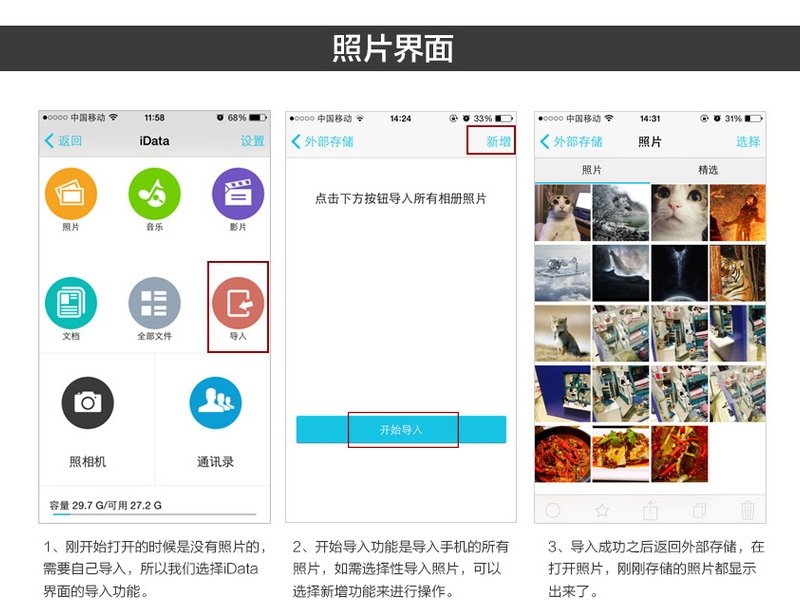This screenshot has height=615, width=800.
Task: Go back using 返回 on iData screen
Action: [x=64, y=141]
